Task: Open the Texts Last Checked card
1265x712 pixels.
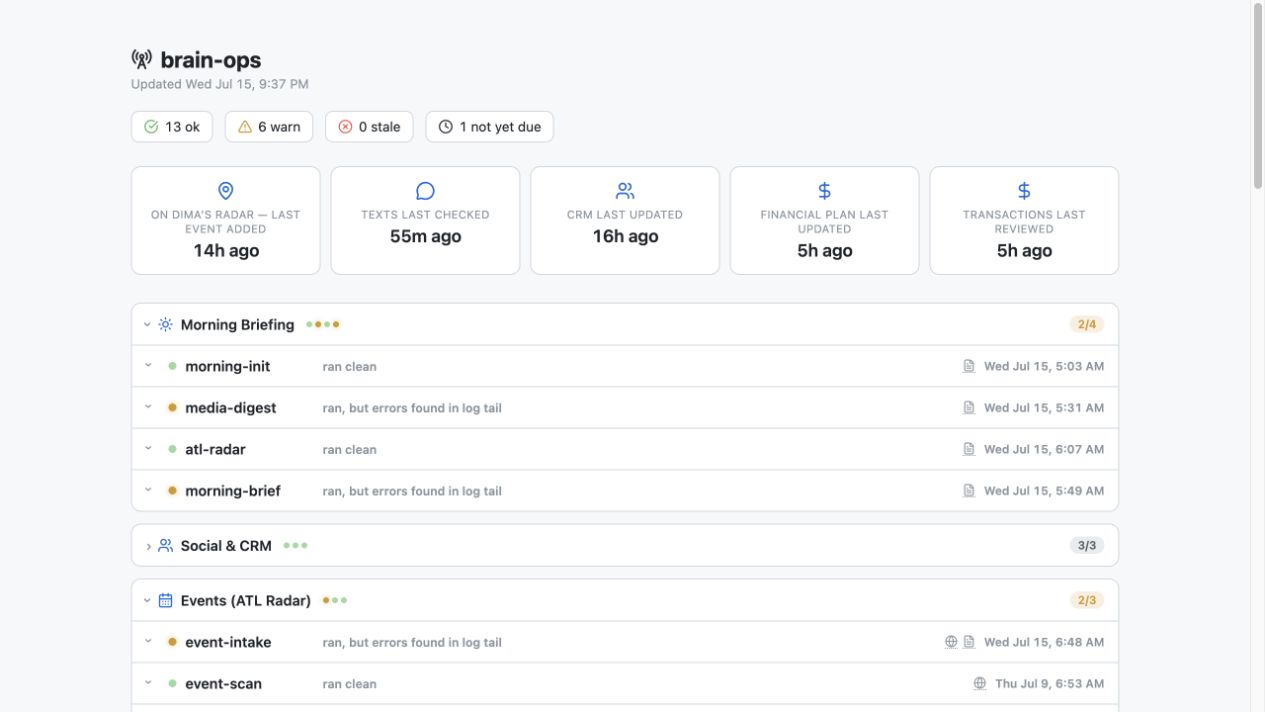Action: pos(425,220)
